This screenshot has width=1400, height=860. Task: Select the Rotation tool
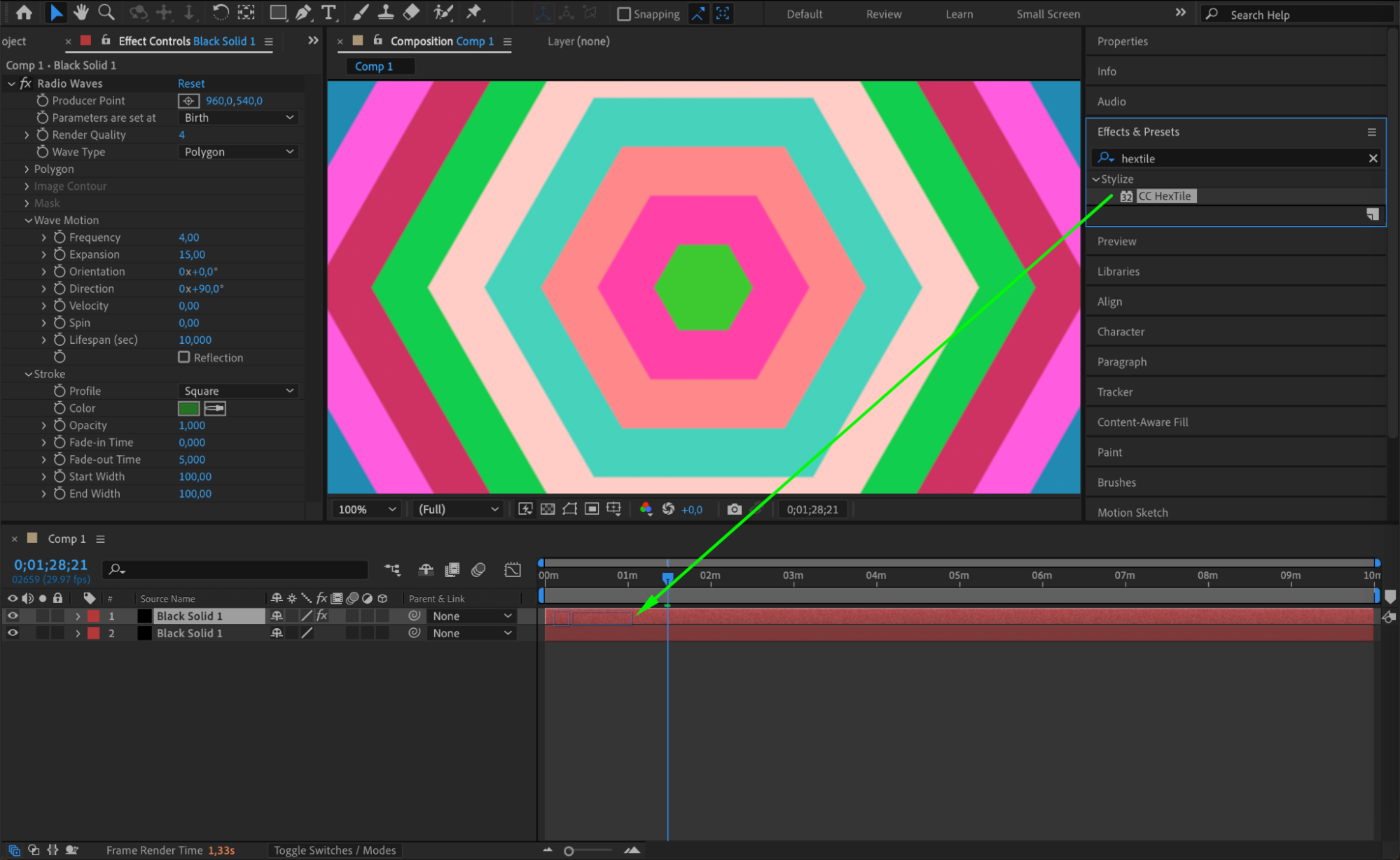click(x=220, y=12)
